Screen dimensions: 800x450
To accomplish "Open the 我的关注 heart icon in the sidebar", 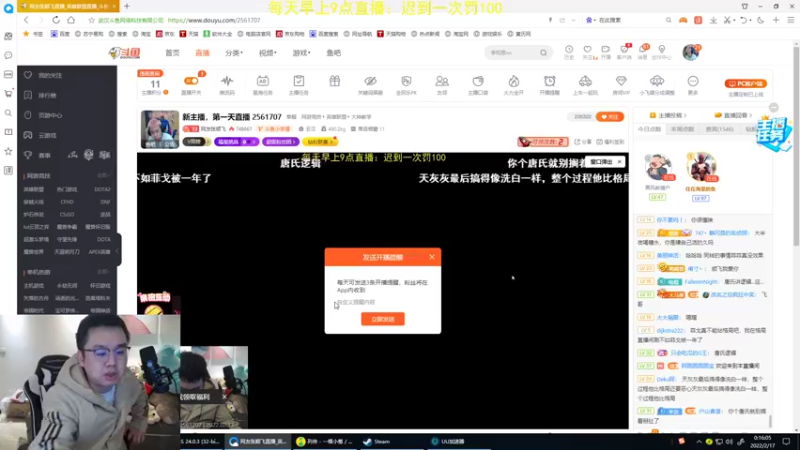I will 28,75.
